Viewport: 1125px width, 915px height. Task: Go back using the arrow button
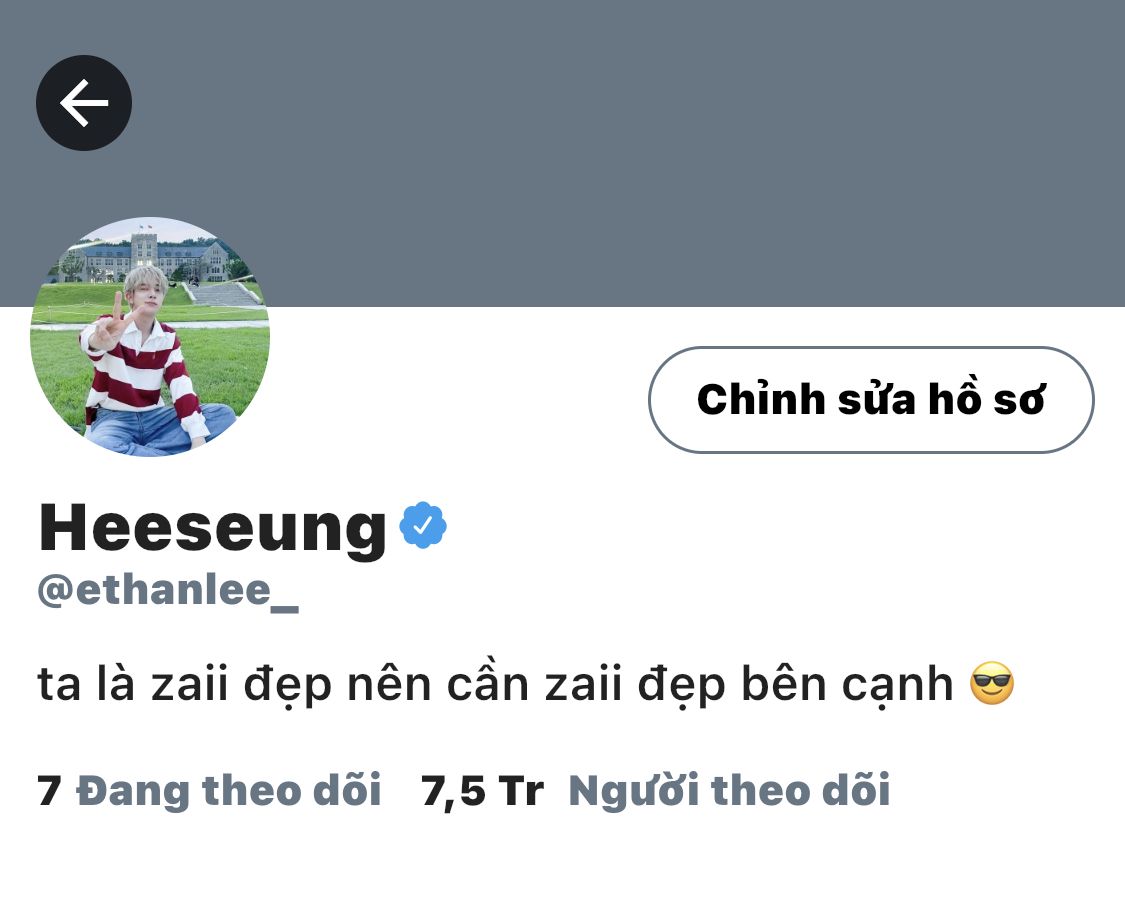point(84,103)
